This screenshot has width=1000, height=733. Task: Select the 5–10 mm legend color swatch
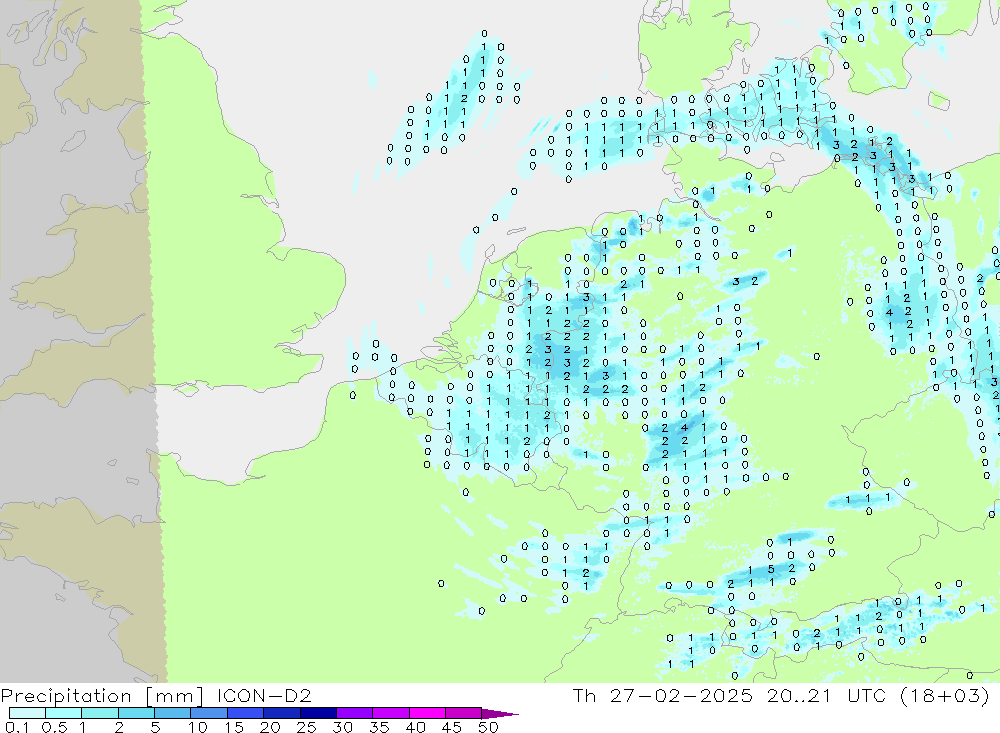173,713
